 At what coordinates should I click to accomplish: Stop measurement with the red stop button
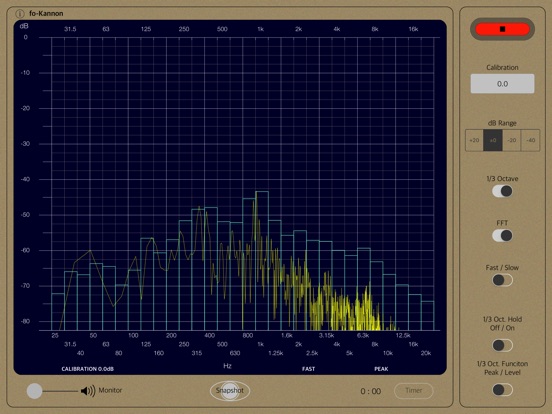502,29
